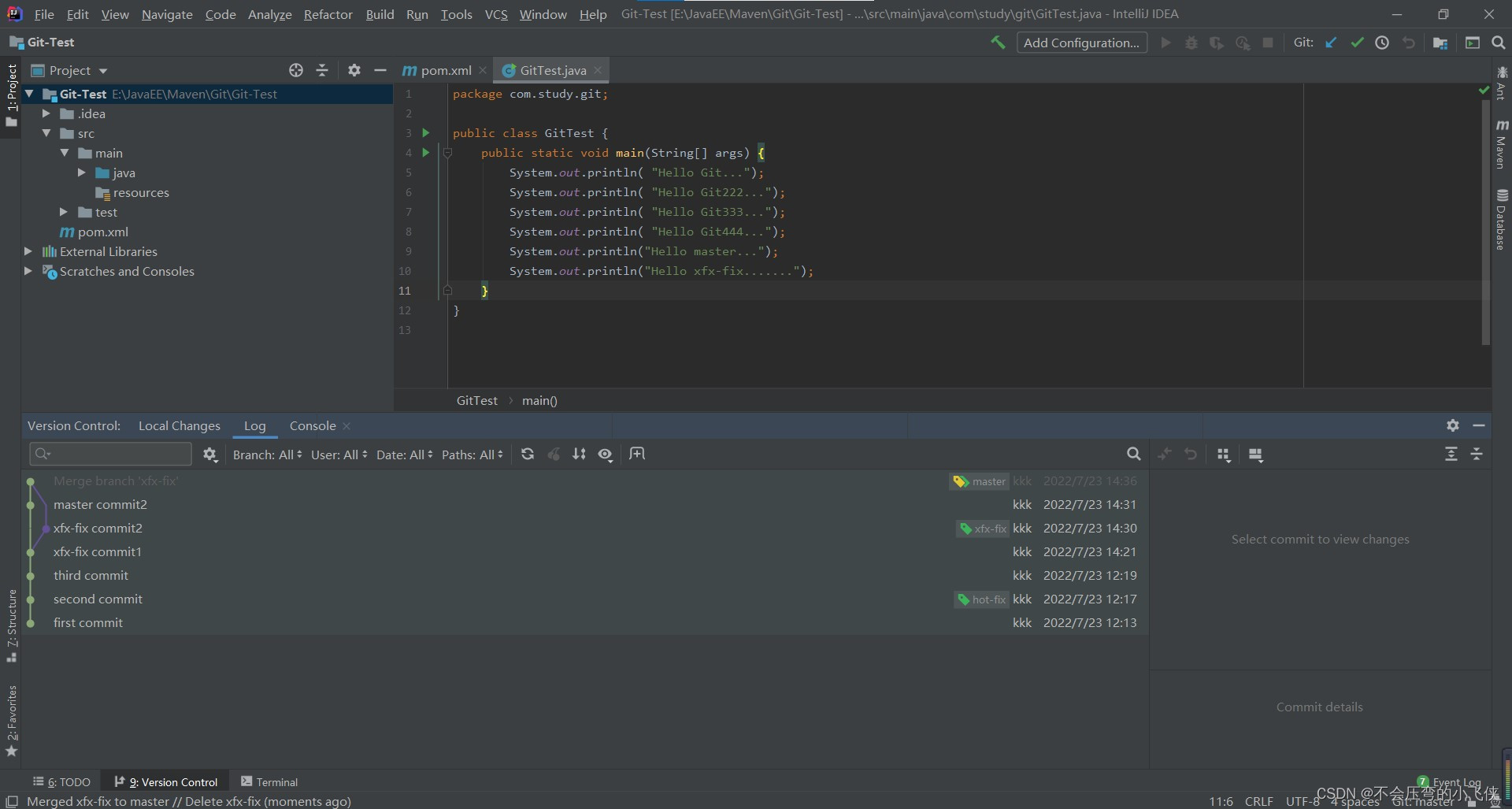Image resolution: width=1512 pixels, height=809 pixels.
Task: Open log quick settings eye icon
Action: (605, 454)
